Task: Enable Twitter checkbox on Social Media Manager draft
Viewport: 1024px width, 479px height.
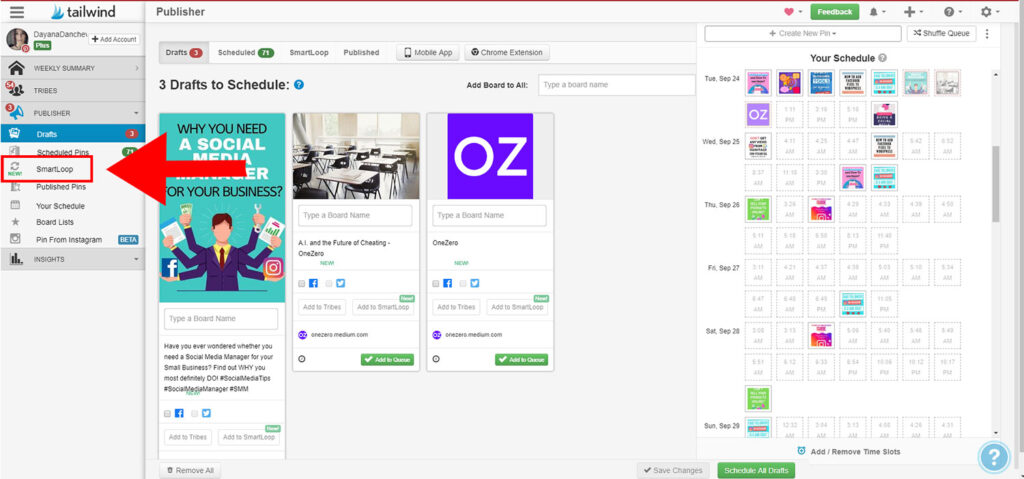Action: point(195,414)
